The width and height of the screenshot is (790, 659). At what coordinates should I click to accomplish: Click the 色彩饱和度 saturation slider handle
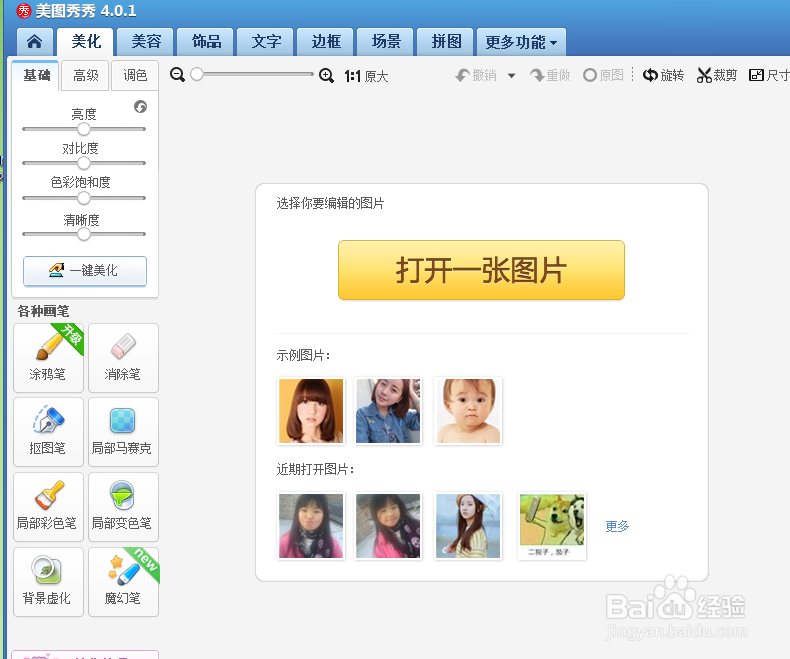[84, 198]
